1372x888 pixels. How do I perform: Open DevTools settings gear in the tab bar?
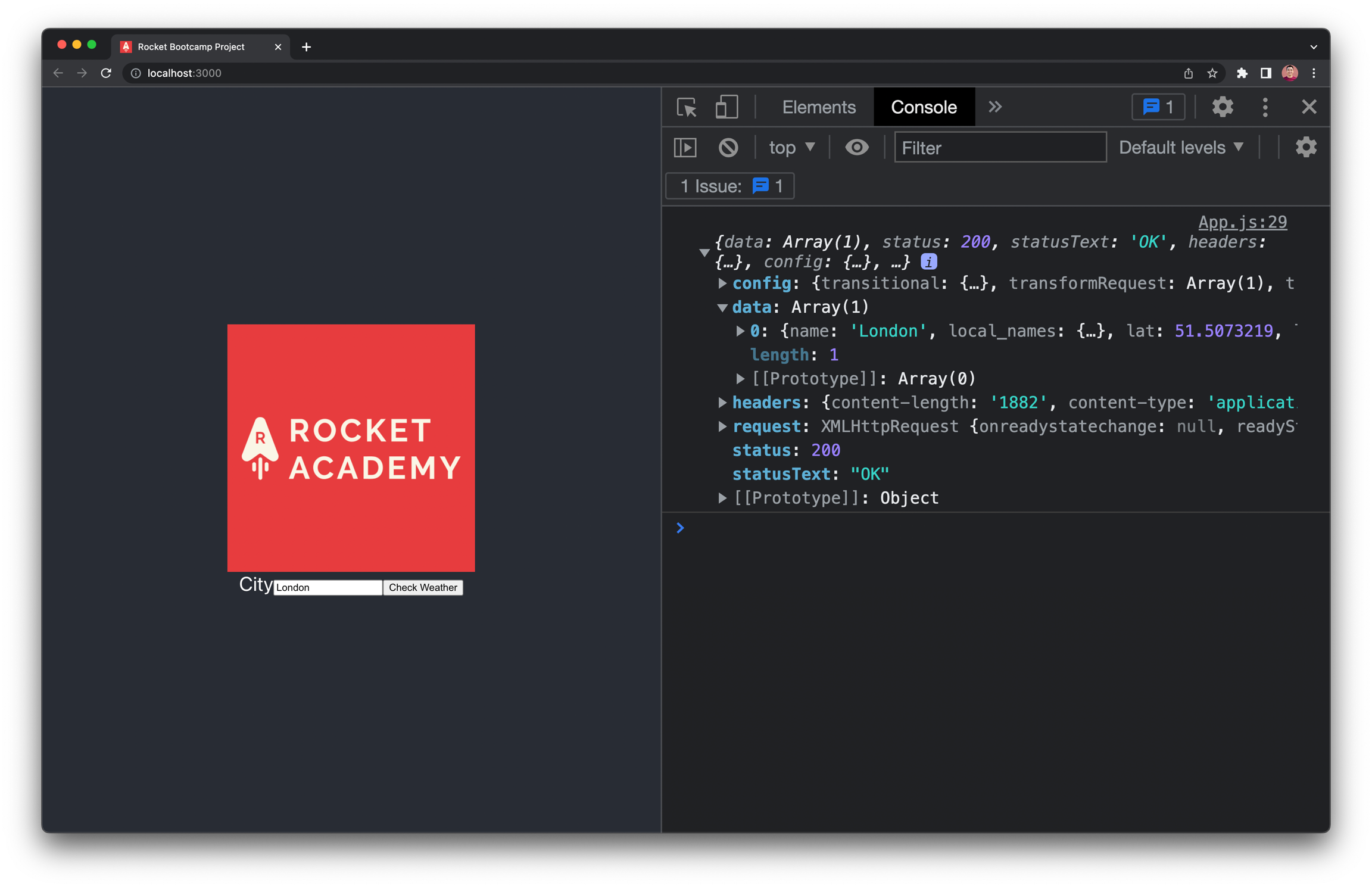[1222, 107]
